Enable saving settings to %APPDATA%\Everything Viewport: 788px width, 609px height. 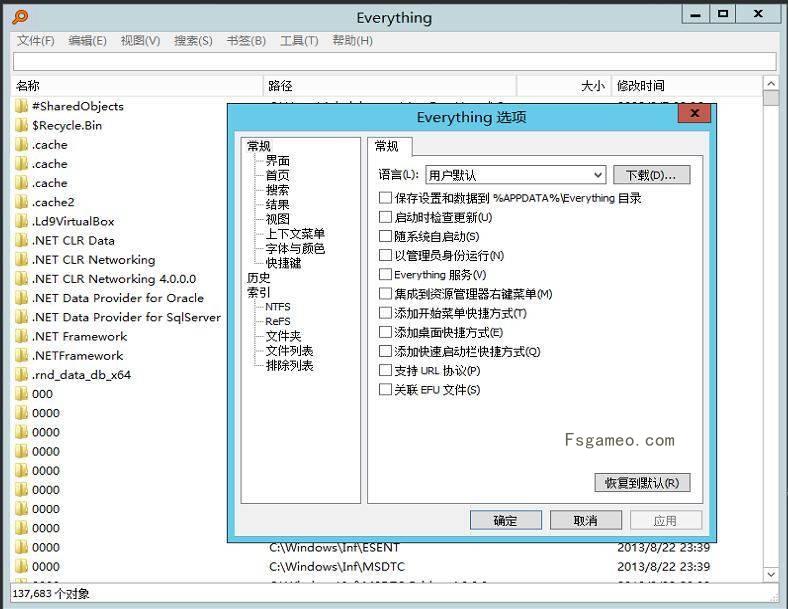385,198
